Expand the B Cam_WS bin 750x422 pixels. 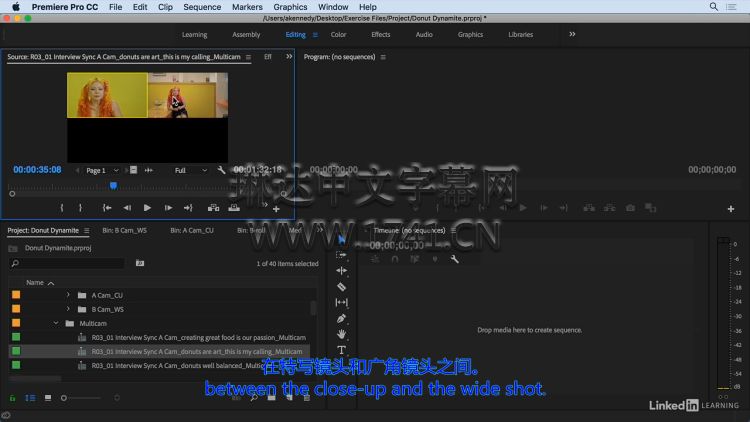click(68, 309)
